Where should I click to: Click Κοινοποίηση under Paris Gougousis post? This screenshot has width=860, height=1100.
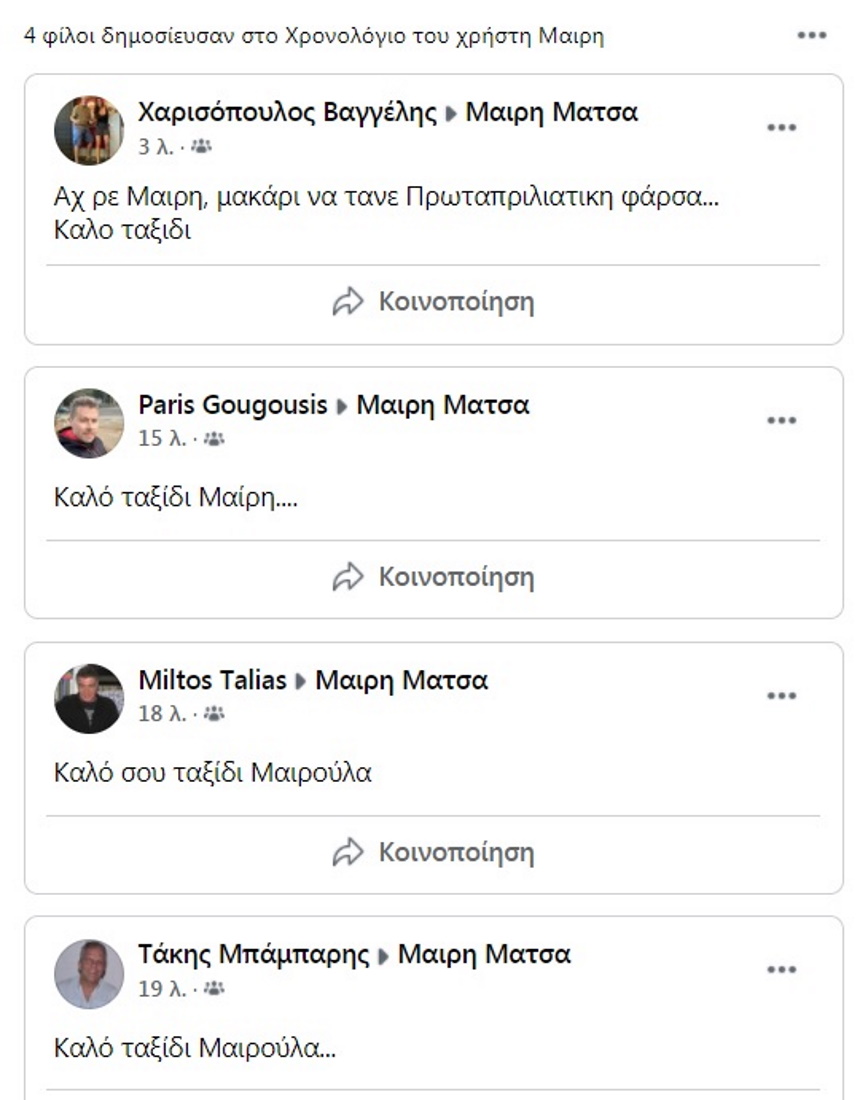[x=433, y=577]
